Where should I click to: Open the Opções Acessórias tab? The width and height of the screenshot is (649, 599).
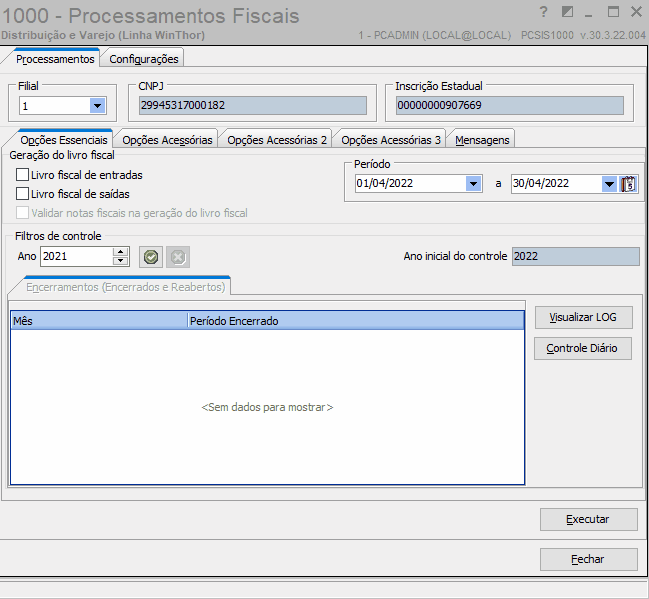(x=167, y=140)
